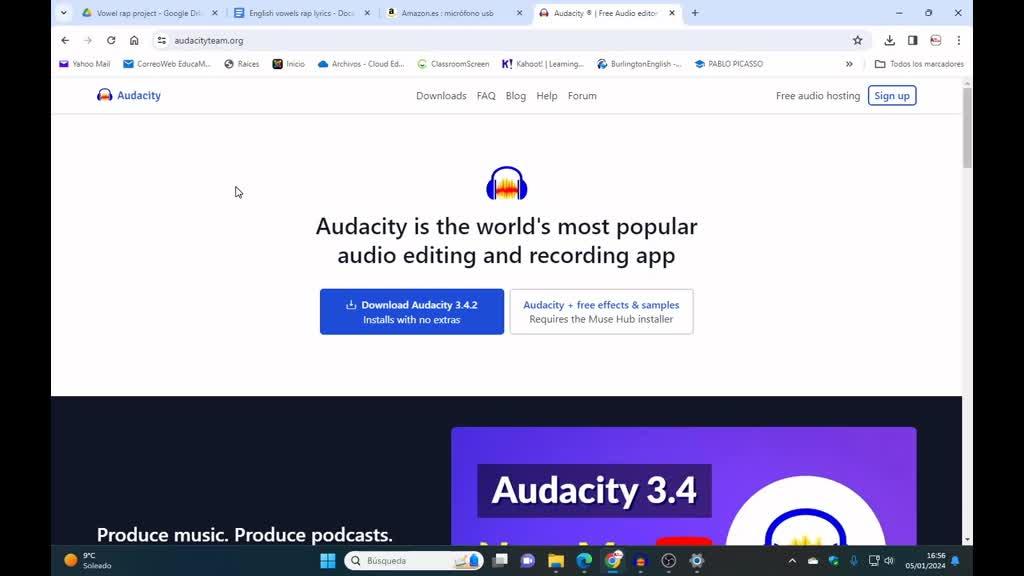Click the page vertical scrollbar

(967, 127)
